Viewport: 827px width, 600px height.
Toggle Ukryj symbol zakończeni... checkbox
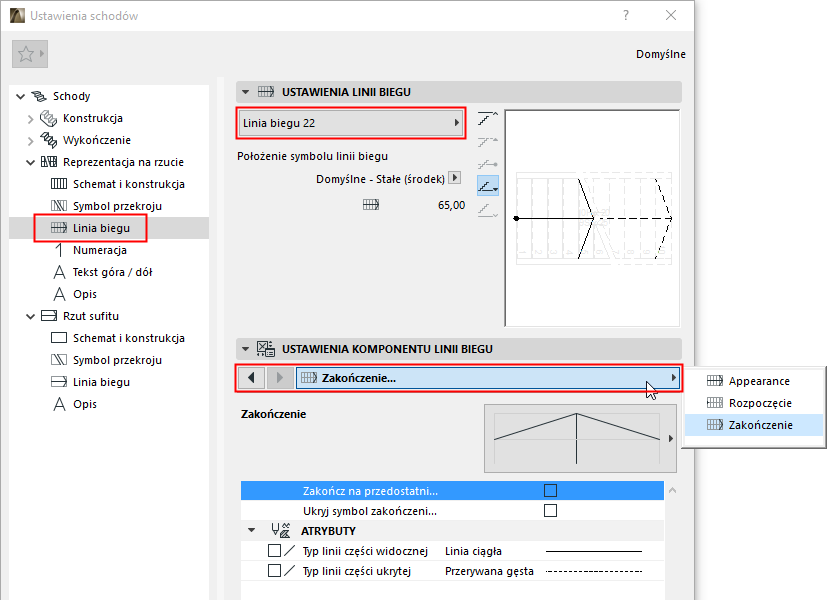click(x=550, y=511)
